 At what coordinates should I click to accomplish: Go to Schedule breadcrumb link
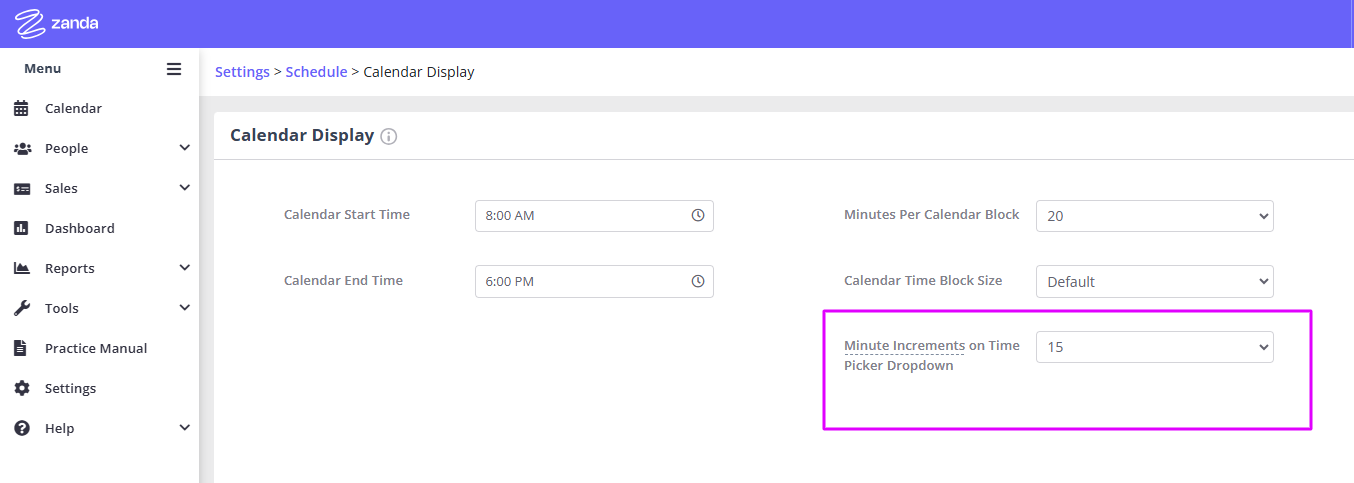tap(316, 72)
